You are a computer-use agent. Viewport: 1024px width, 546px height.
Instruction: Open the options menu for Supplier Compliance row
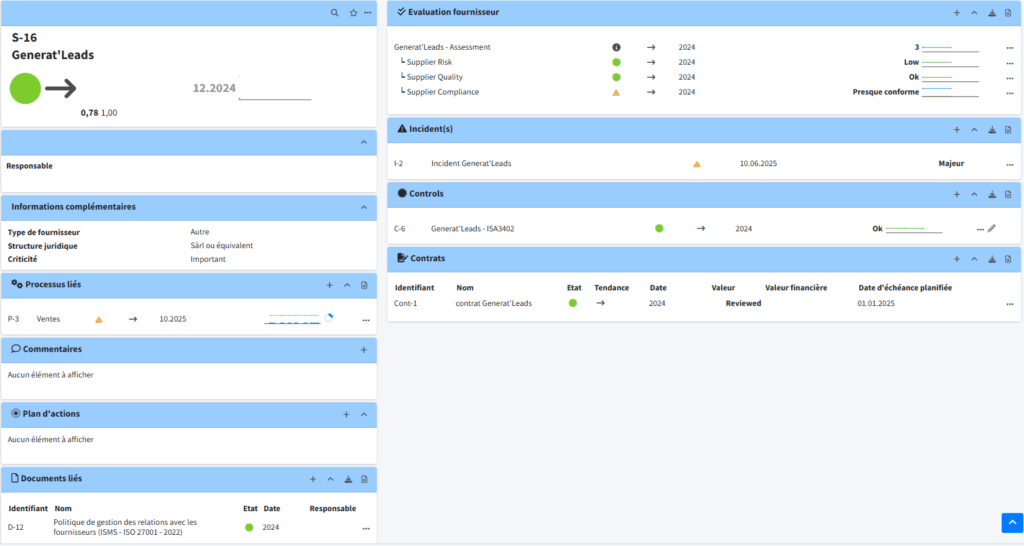tap(1009, 93)
